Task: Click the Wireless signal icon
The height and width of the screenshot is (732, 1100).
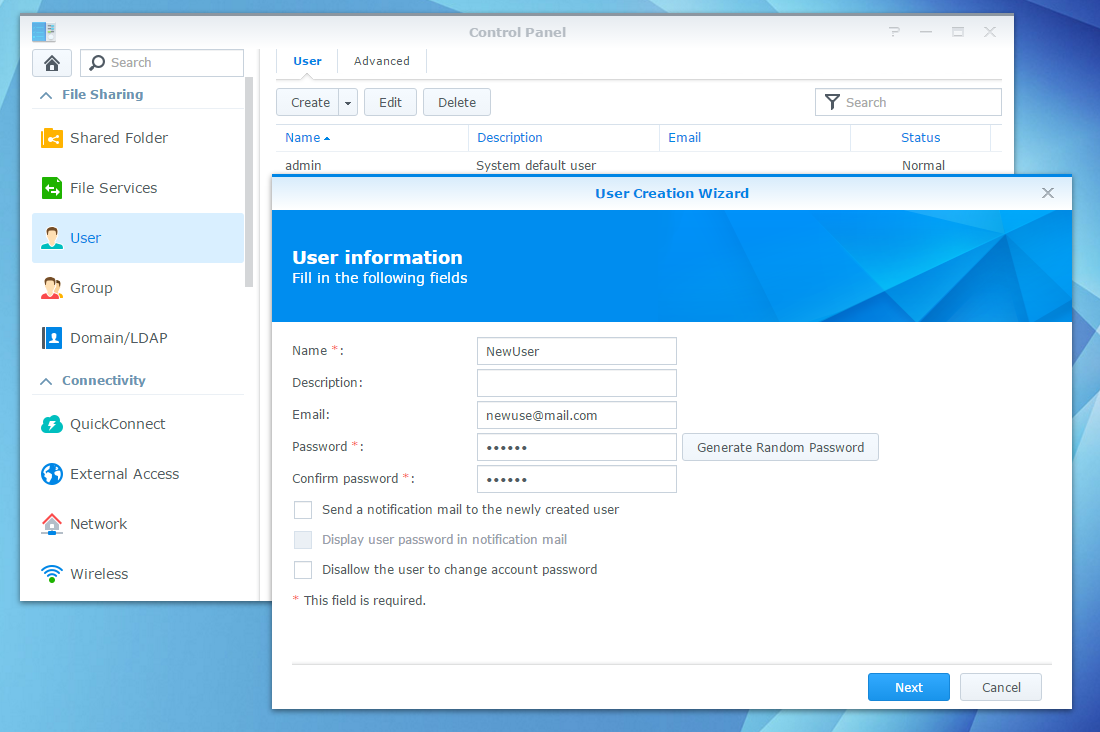Action: point(52,574)
